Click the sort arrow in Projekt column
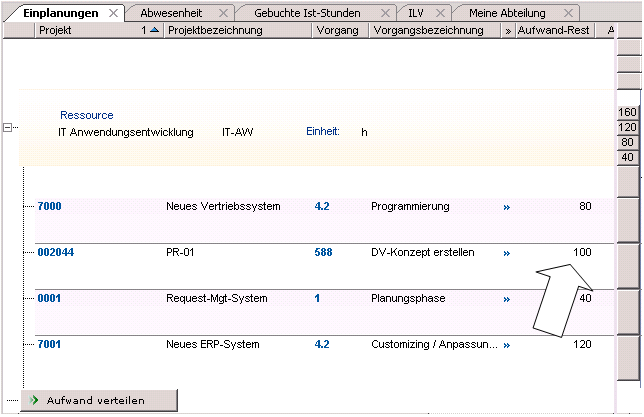The width and height of the screenshot is (644, 417). [154, 31]
